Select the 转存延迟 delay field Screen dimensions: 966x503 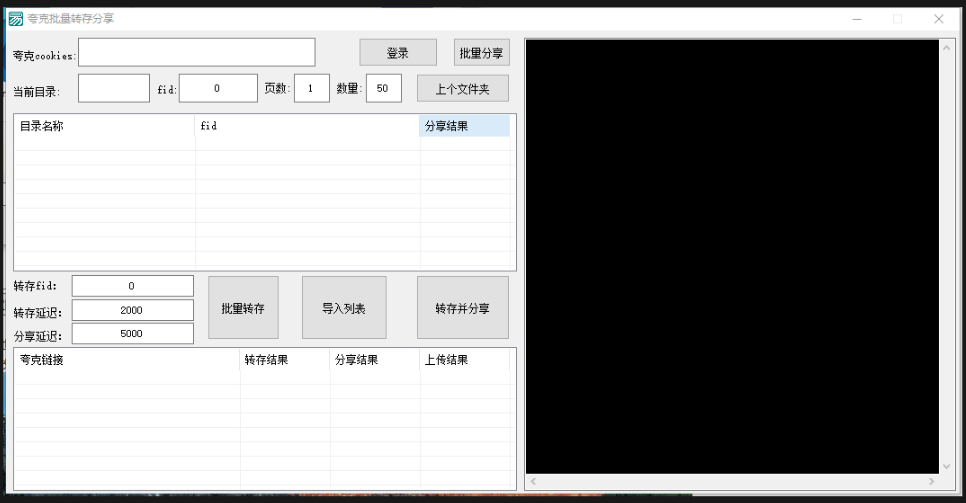tap(132, 310)
